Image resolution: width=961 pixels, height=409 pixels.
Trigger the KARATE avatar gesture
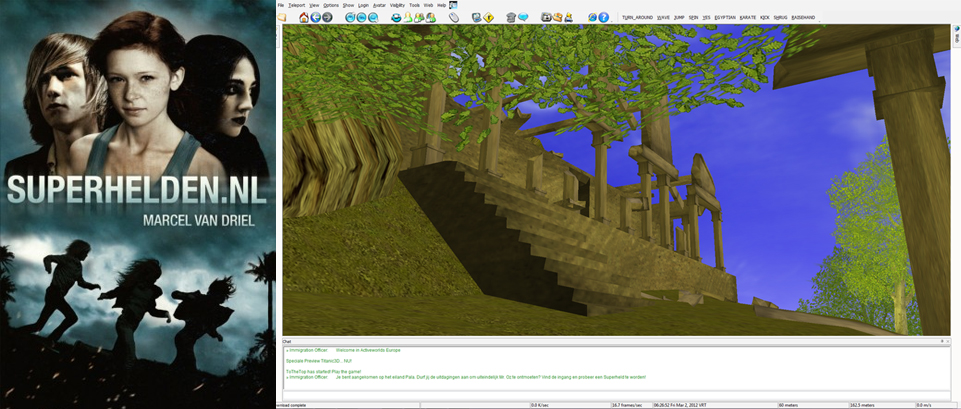pos(748,18)
